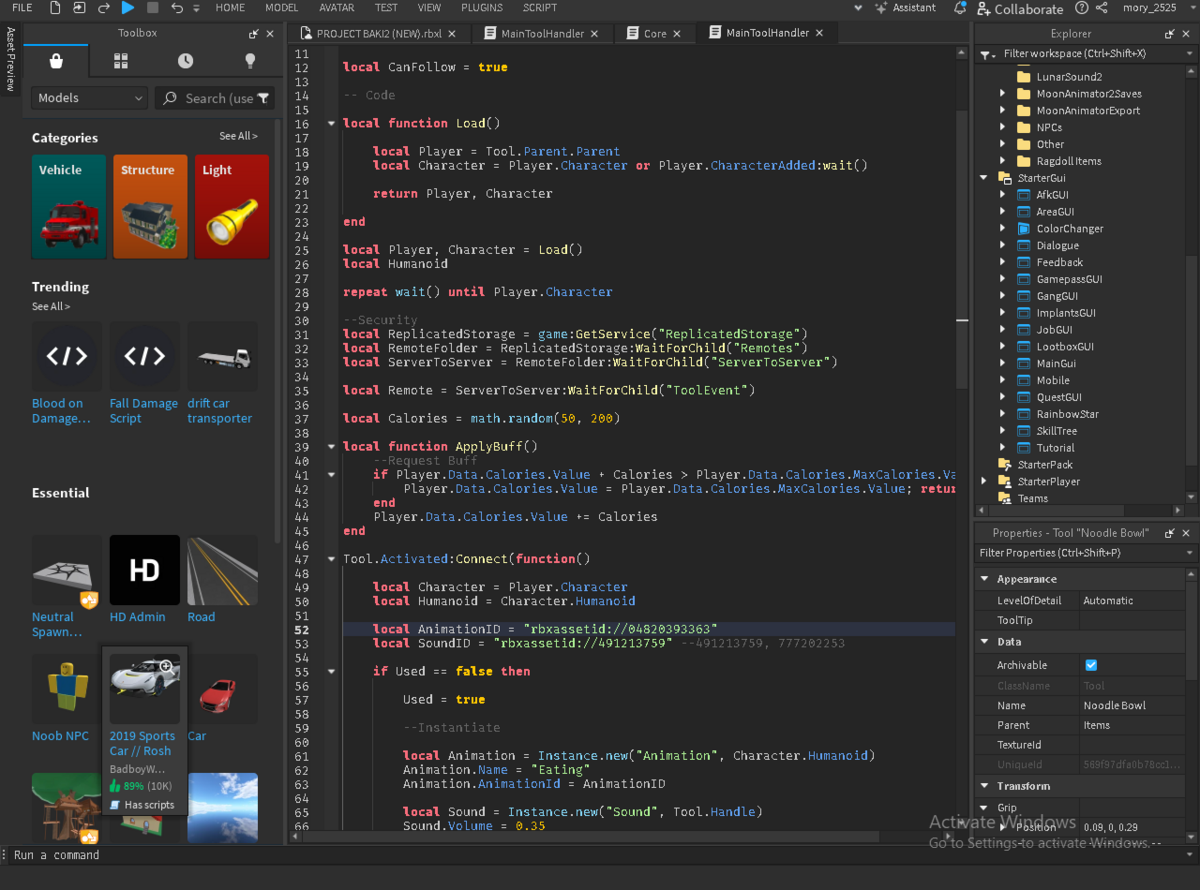Click the Noob NPC asset thumbnail
The height and width of the screenshot is (890, 1200).
(67, 689)
